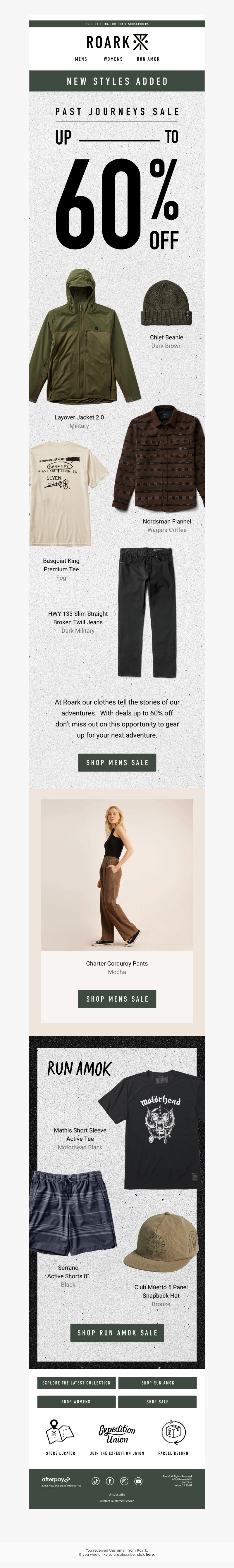Click the Roark logo at top

tap(117, 42)
